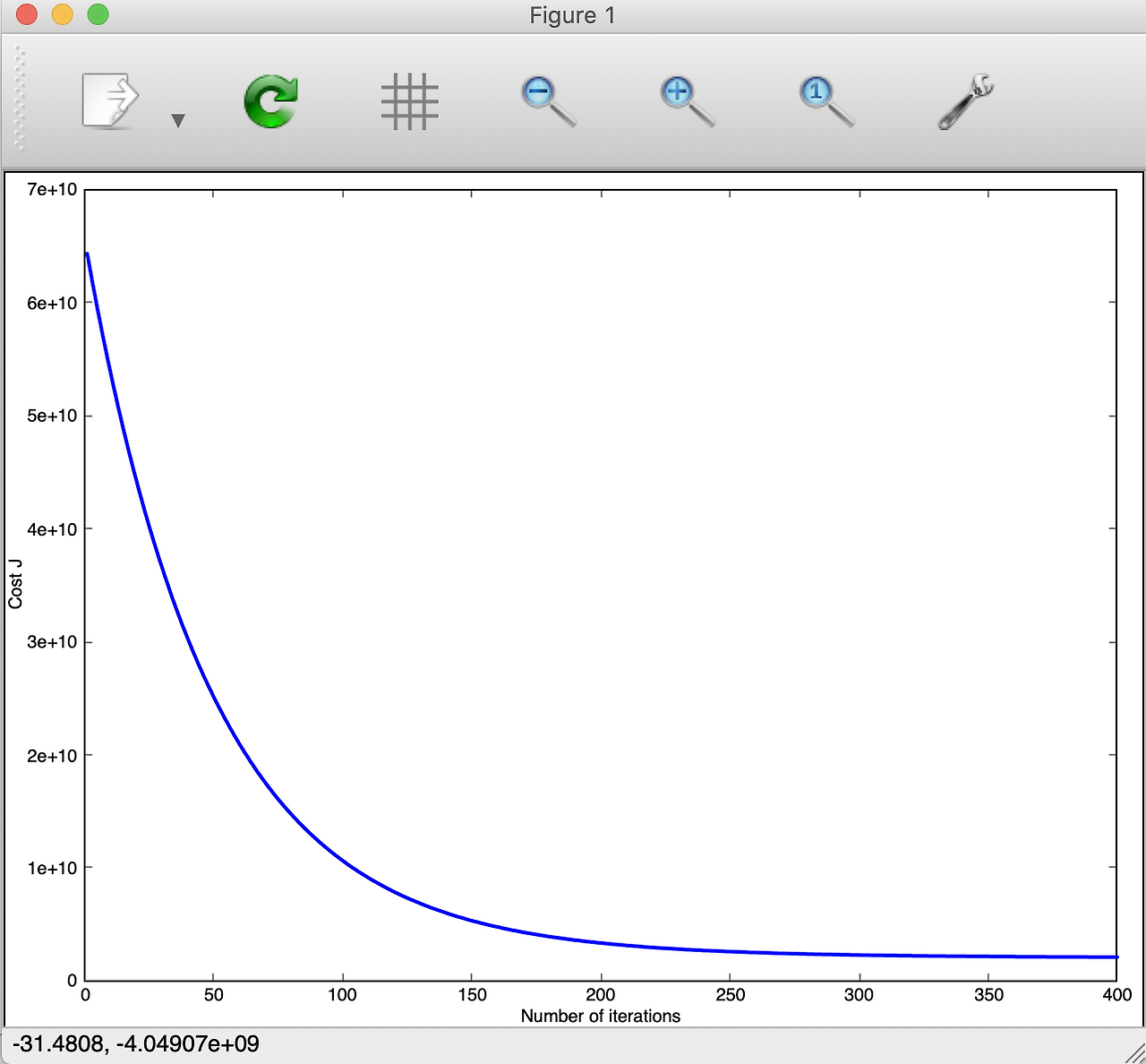The image size is (1146, 1064).
Task: Click the 400 x-axis tick label
Action: [1117, 994]
